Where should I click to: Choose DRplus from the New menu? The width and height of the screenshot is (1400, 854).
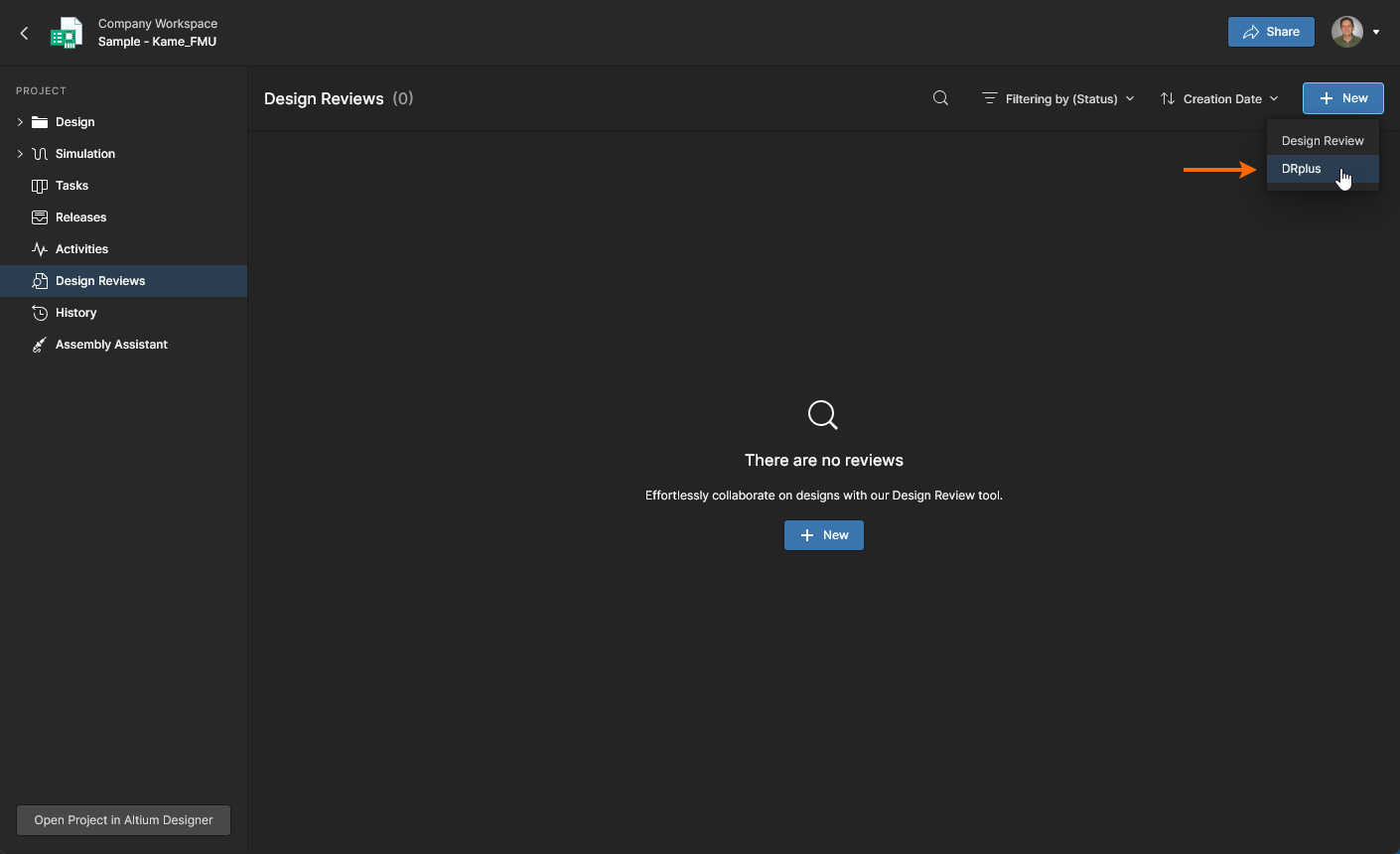click(x=1323, y=169)
